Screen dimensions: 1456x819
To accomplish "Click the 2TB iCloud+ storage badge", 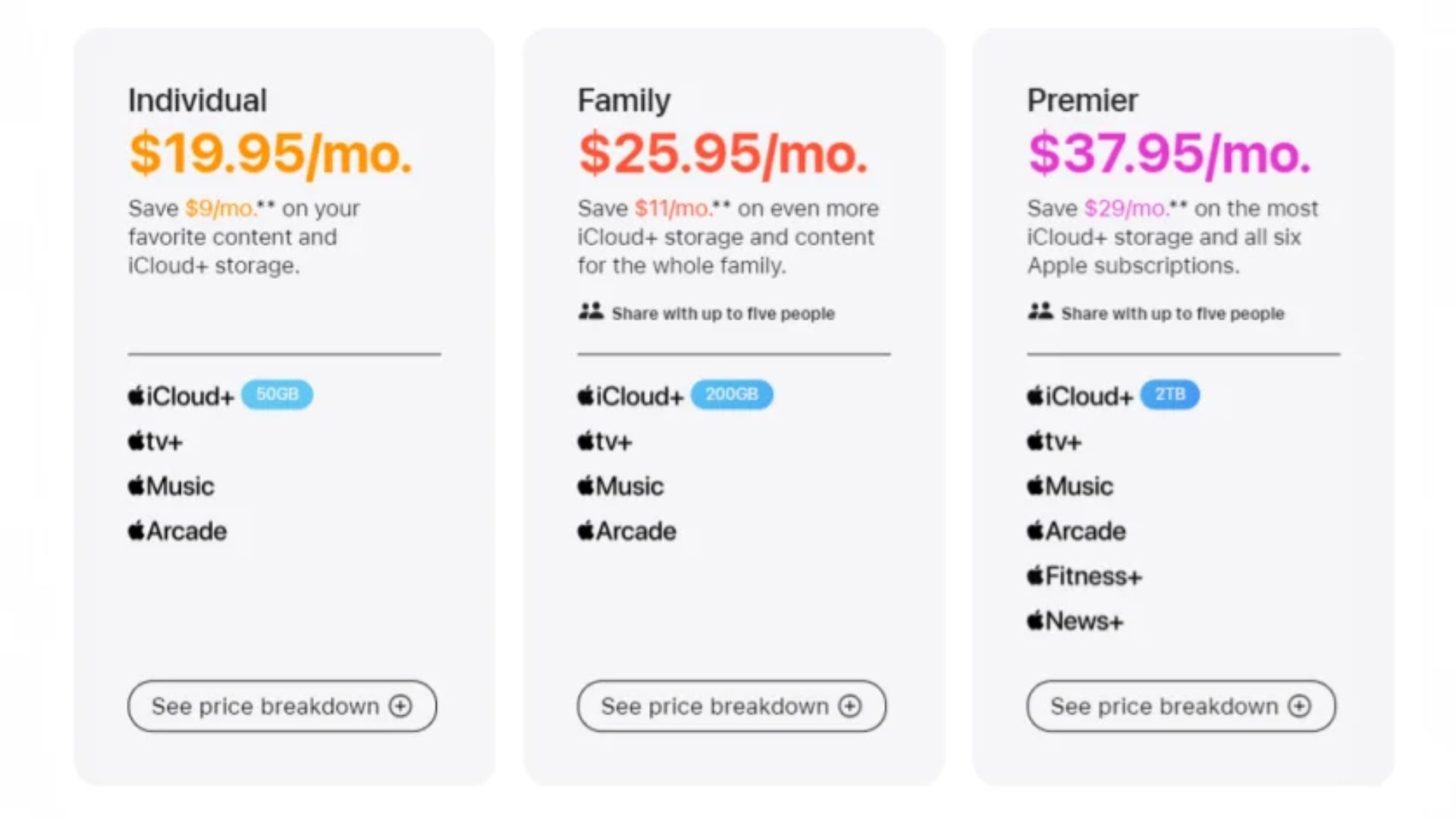I will point(1169,394).
